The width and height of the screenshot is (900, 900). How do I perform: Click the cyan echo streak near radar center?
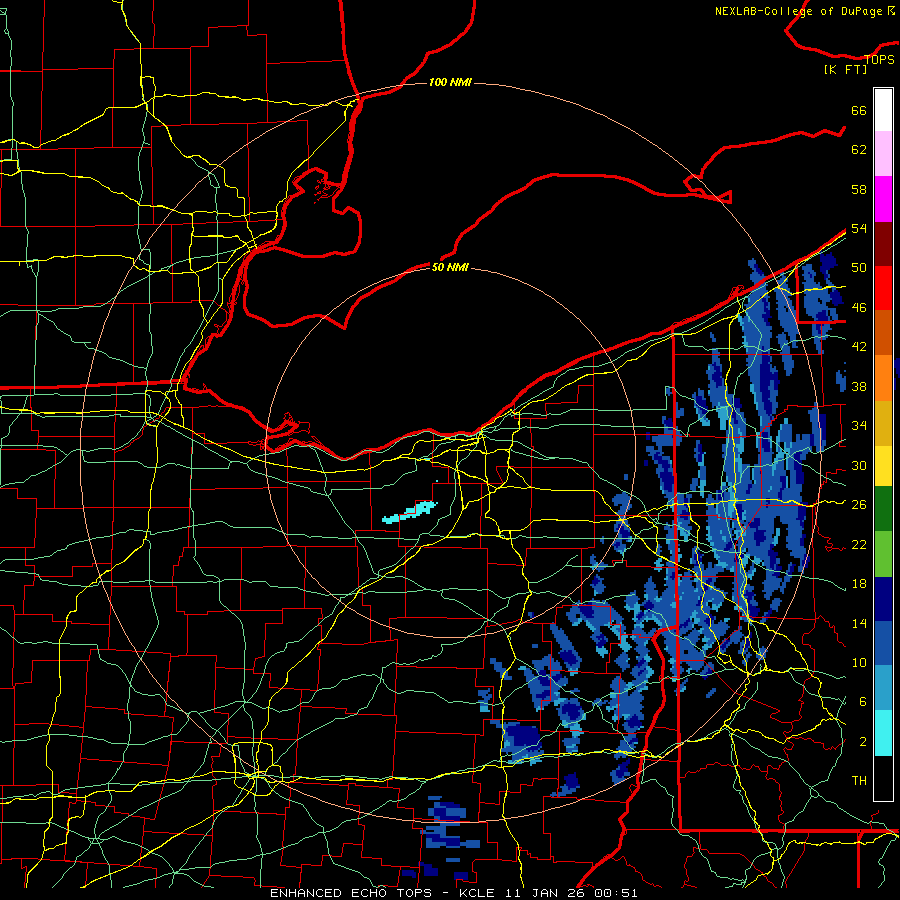(x=410, y=511)
